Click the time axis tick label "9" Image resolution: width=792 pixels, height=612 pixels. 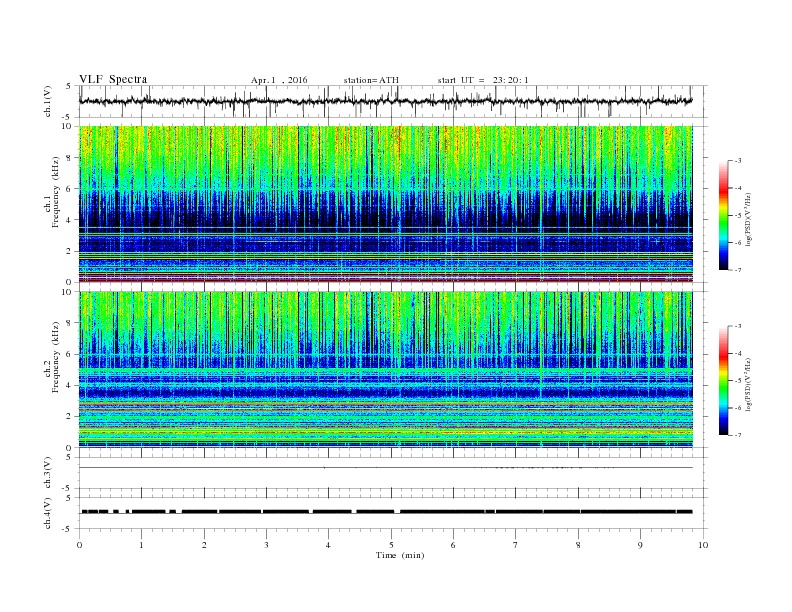[x=640, y=545]
